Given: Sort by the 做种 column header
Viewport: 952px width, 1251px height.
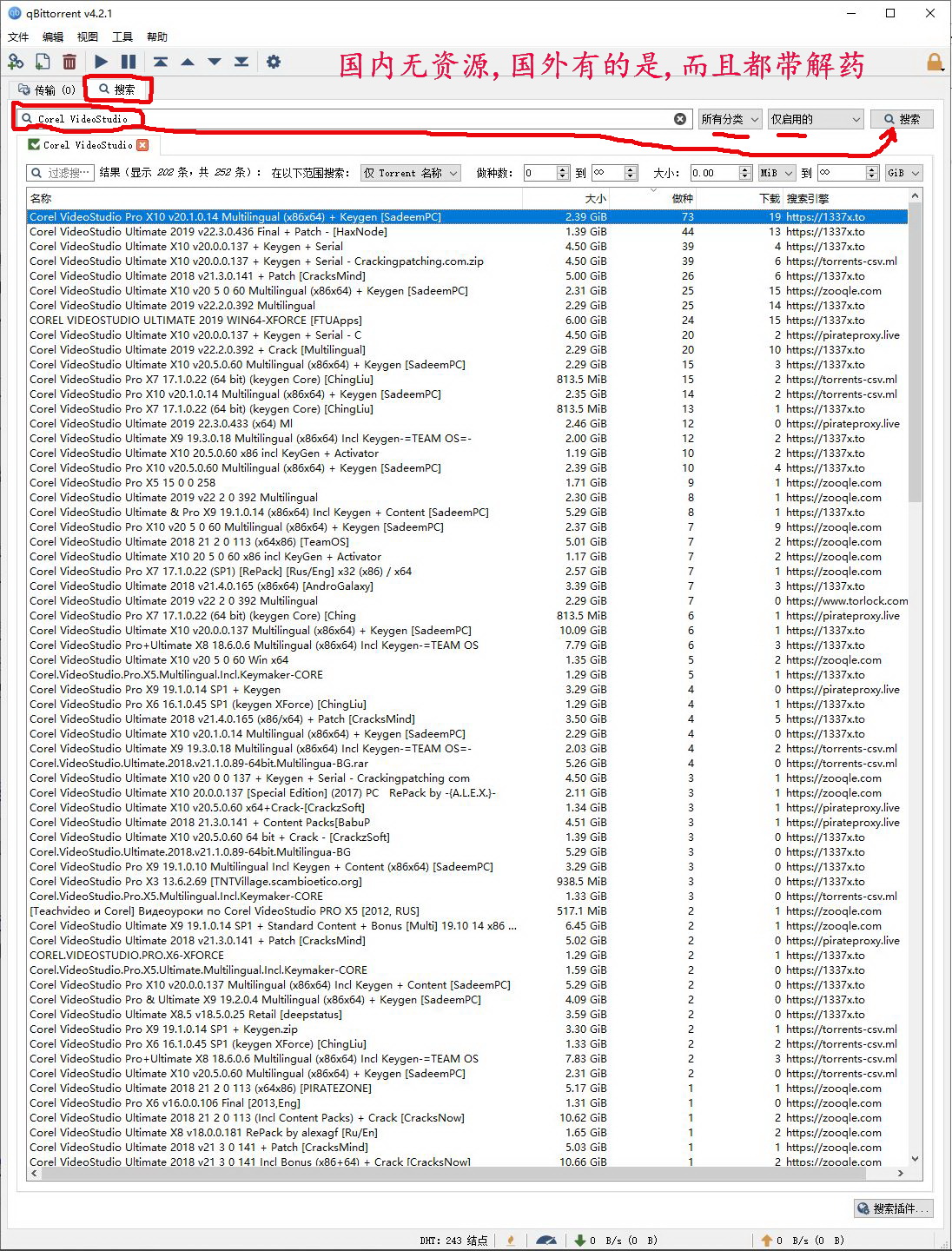Looking at the screenshot, I should (653, 199).
